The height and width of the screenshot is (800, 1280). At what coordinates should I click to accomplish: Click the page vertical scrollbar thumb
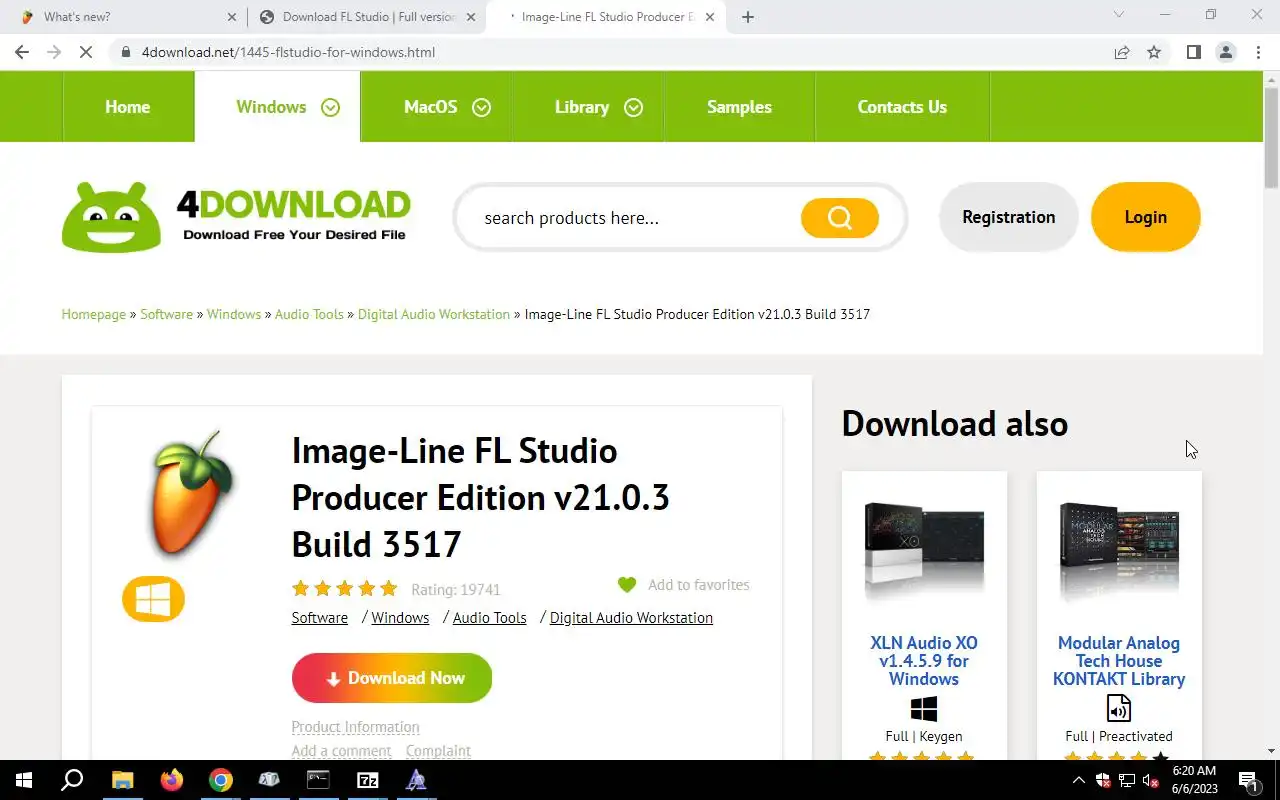(x=1271, y=136)
